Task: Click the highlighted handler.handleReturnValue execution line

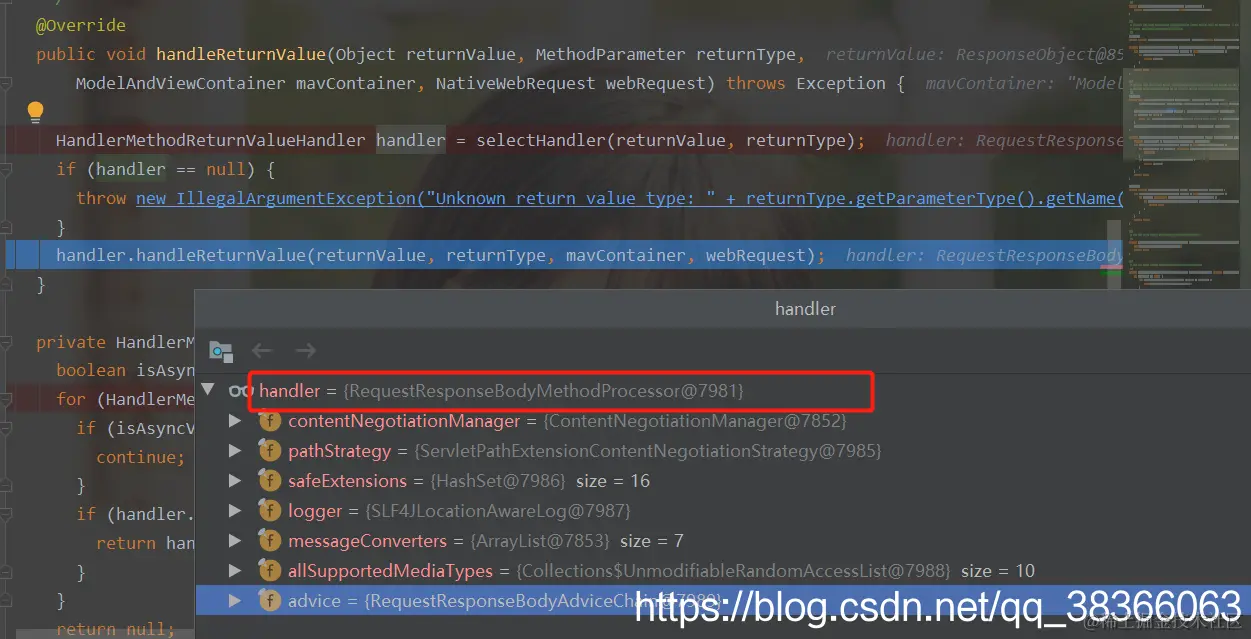Action: point(562,255)
